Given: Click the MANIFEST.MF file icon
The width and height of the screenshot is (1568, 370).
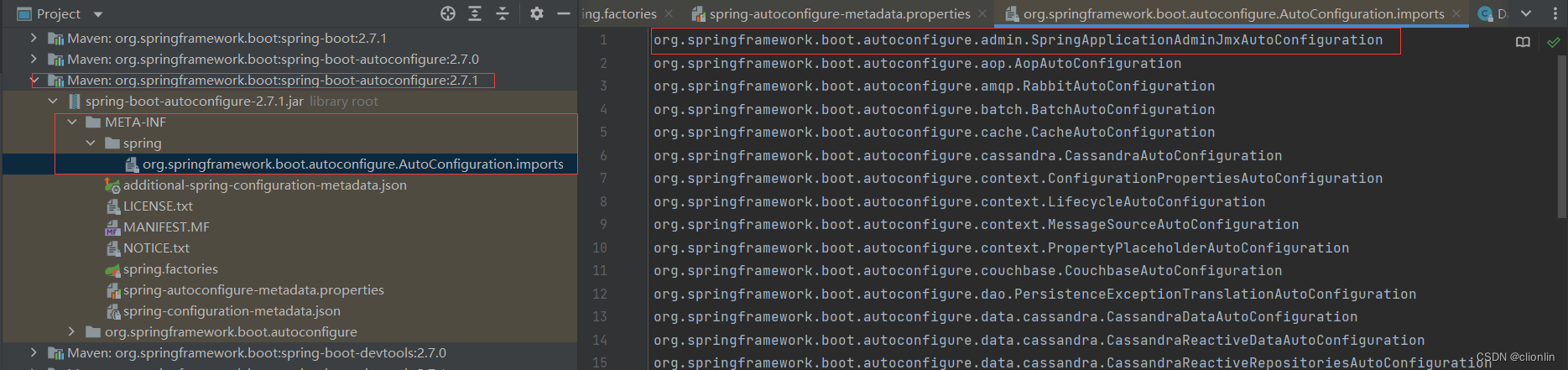Looking at the screenshot, I should [x=112, y=227].
